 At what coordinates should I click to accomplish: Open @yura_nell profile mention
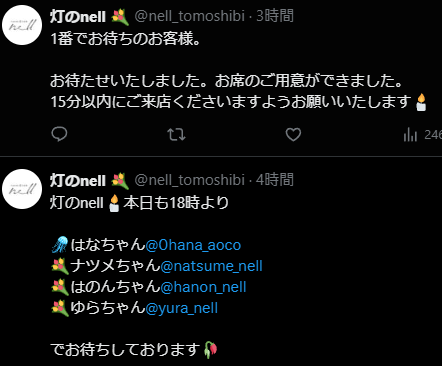point(182,308)
